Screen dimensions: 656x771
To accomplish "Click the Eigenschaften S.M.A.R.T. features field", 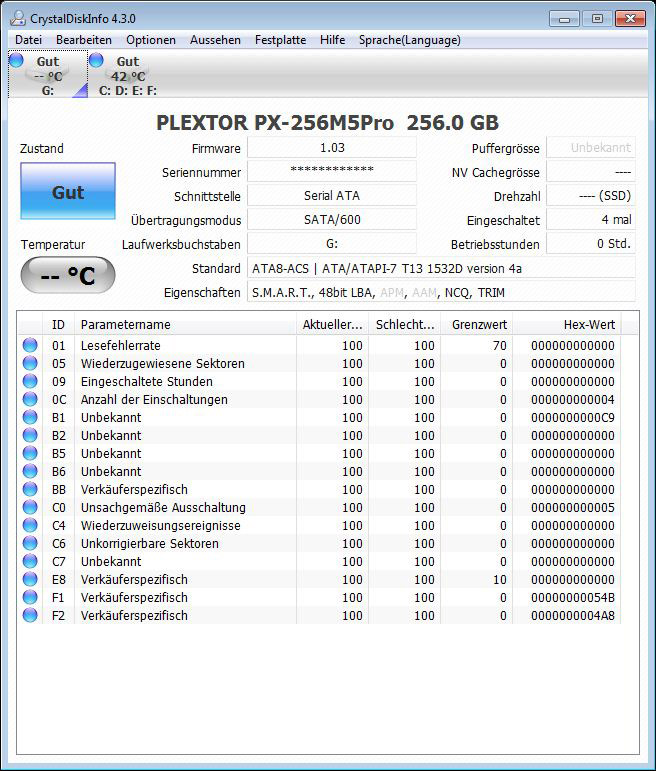I will (441, 293).
